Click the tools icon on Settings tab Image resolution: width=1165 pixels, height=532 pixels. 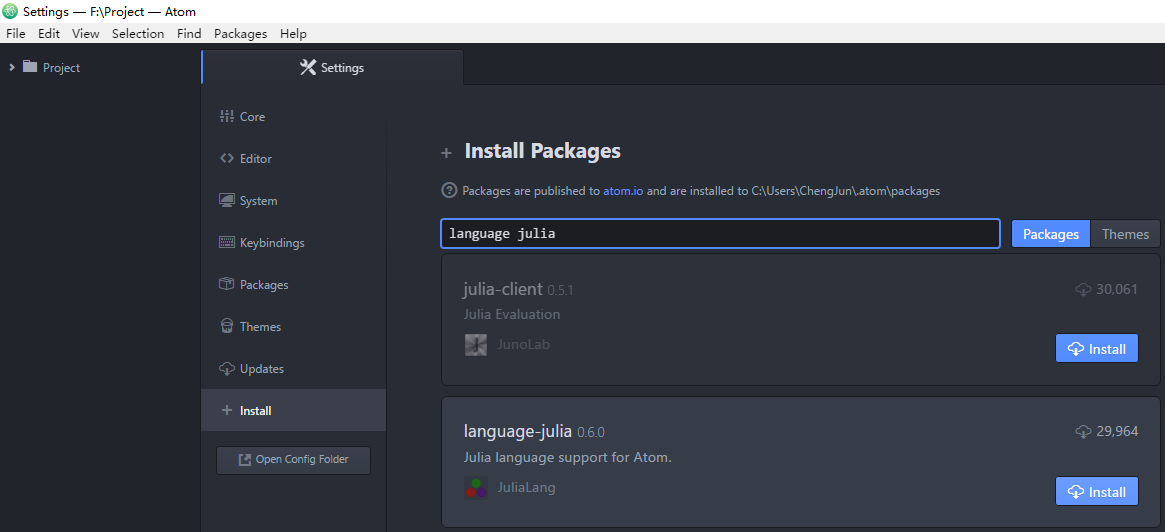click(x=308, y=68)
